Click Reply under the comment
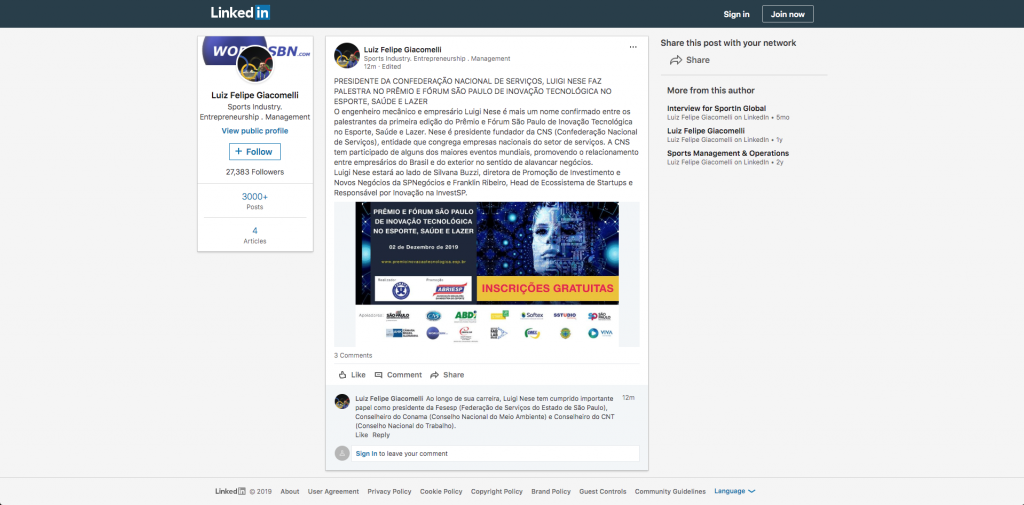The image size is (1024, 505). point(381,435)
